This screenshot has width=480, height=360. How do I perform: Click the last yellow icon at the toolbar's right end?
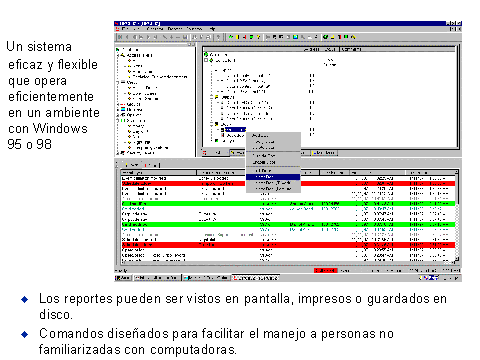353,37
